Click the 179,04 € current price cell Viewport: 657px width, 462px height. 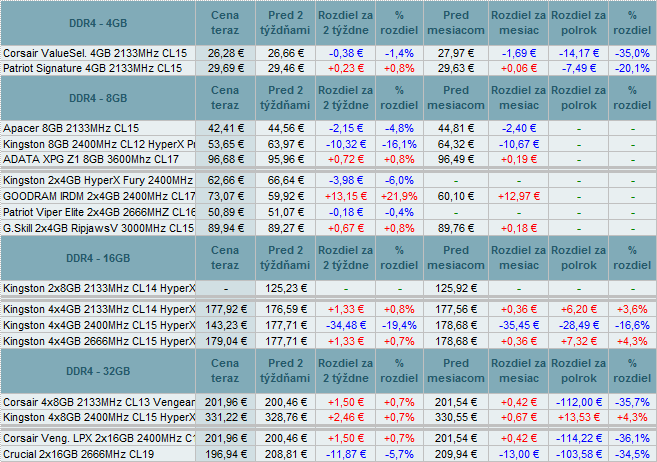pyautogui.click(x=225, y=341)
